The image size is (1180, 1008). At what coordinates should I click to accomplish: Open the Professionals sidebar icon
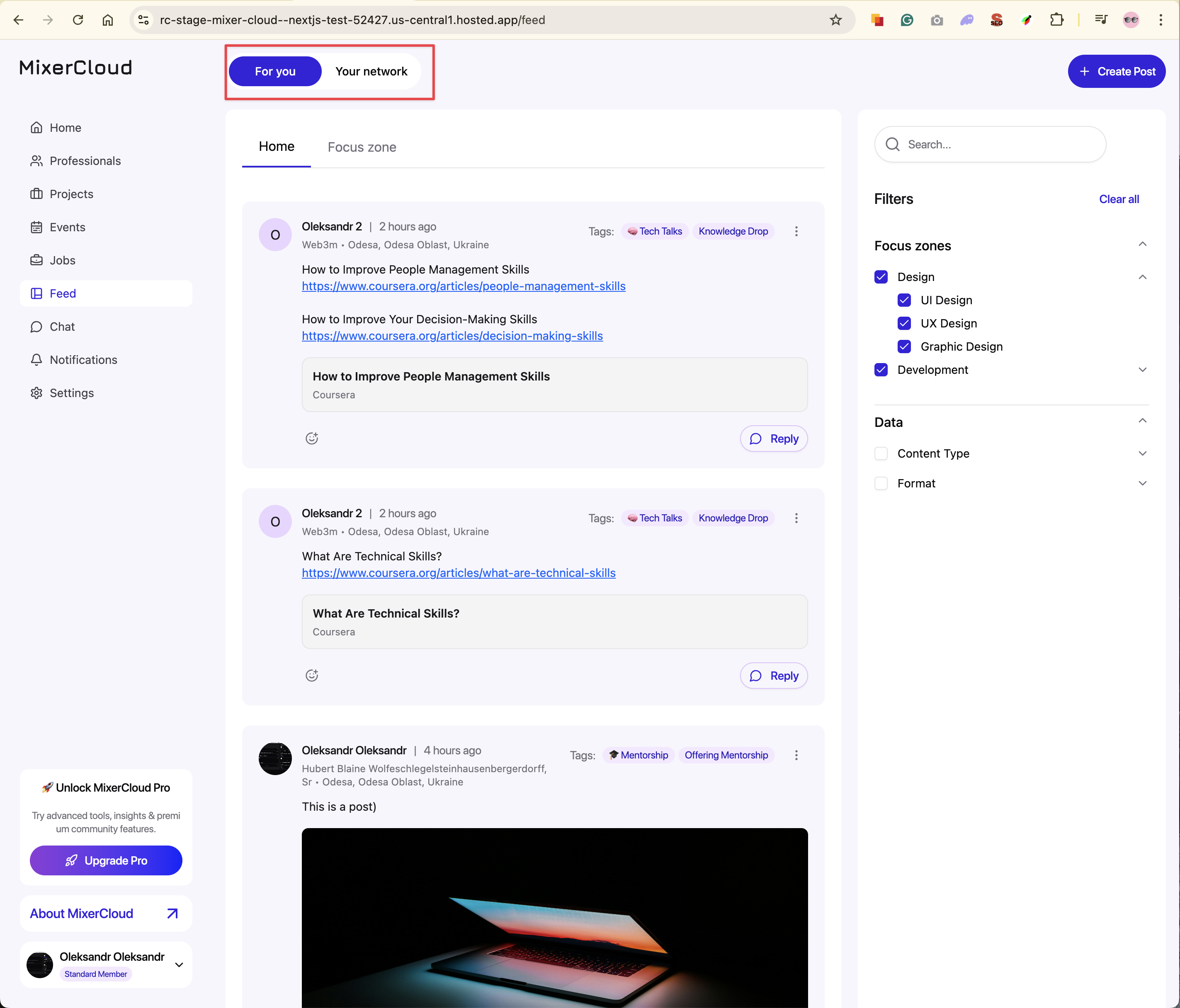pyautogui.click(x=36, y=161)
